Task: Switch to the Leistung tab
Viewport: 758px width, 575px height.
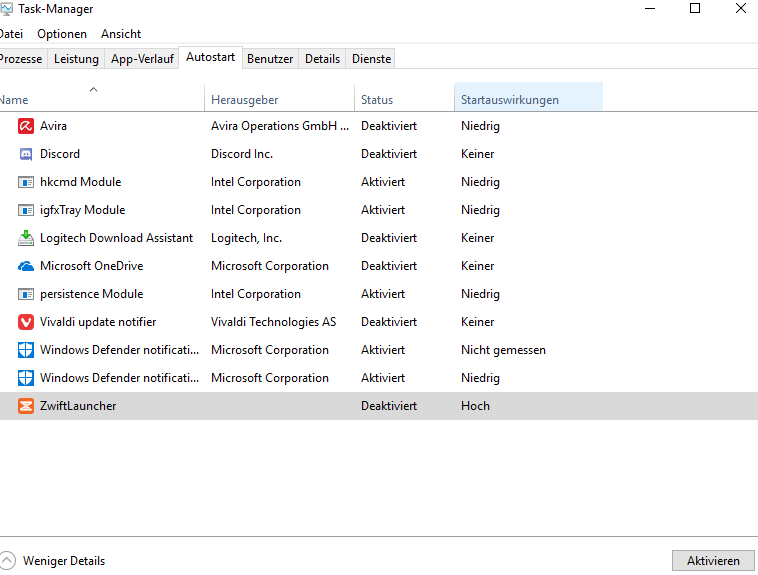Action: tap(76, 59)
